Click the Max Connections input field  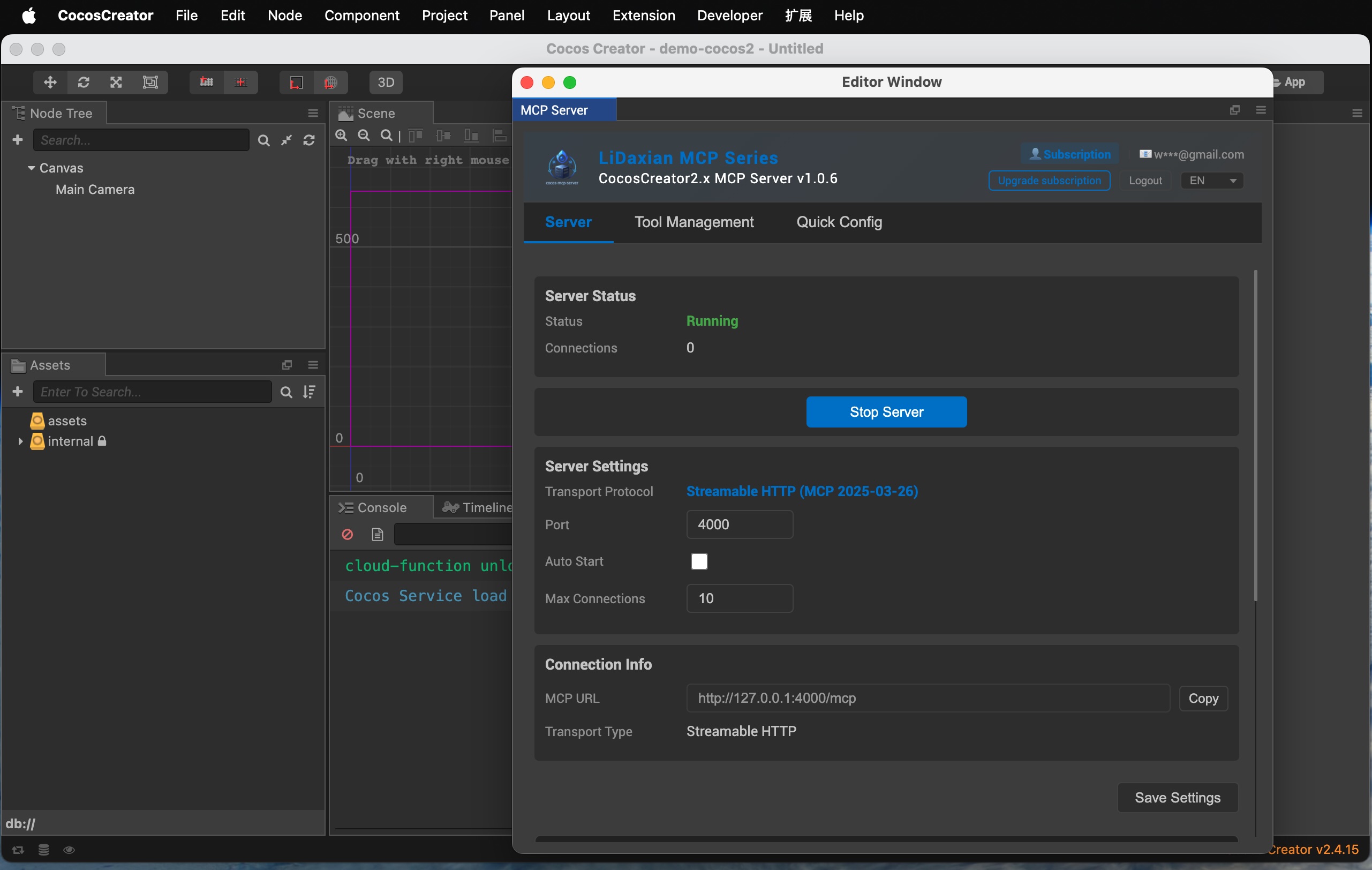click(740, 598)
